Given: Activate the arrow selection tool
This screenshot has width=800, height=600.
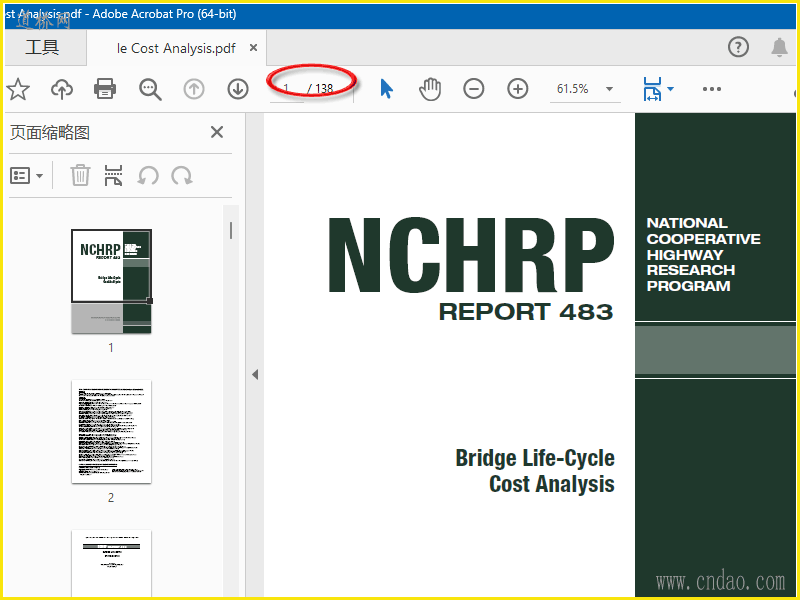Looking at the screenshot, I should (x=387, y=89).
